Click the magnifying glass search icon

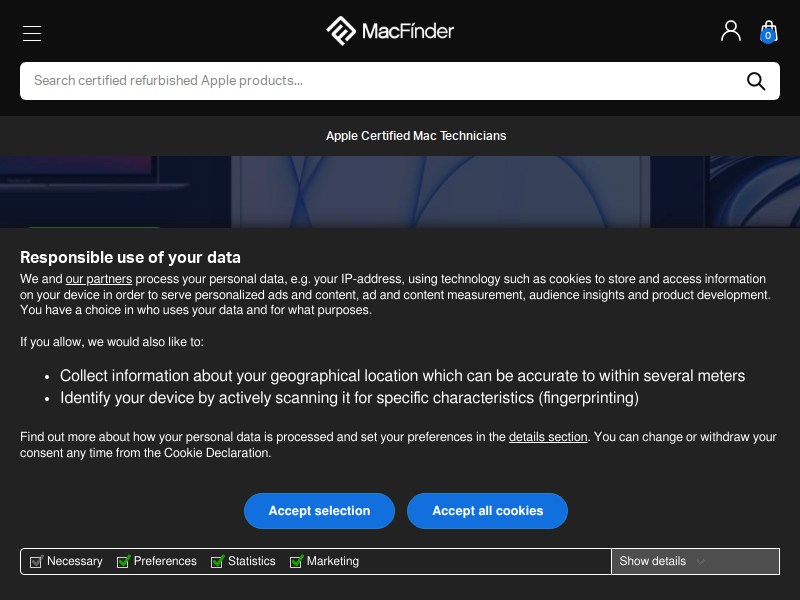(756, 81)
